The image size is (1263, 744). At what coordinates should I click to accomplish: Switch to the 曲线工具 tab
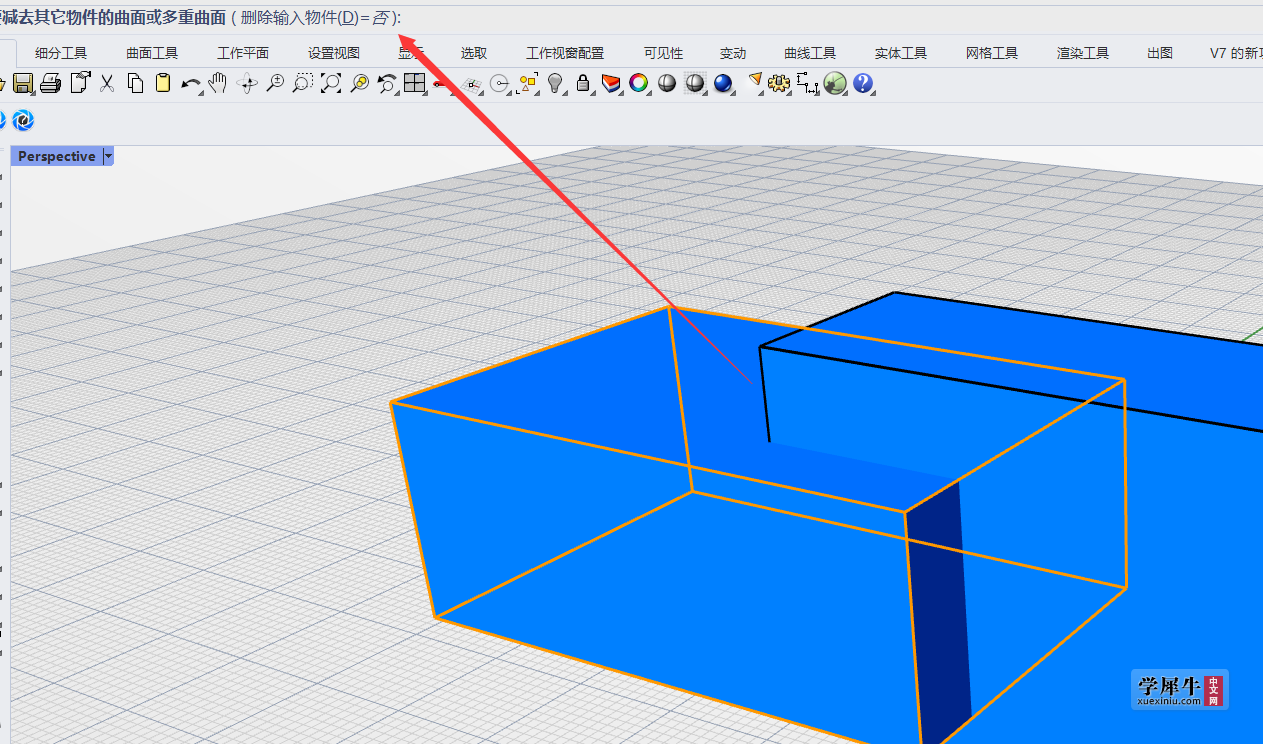pos(810,53)
